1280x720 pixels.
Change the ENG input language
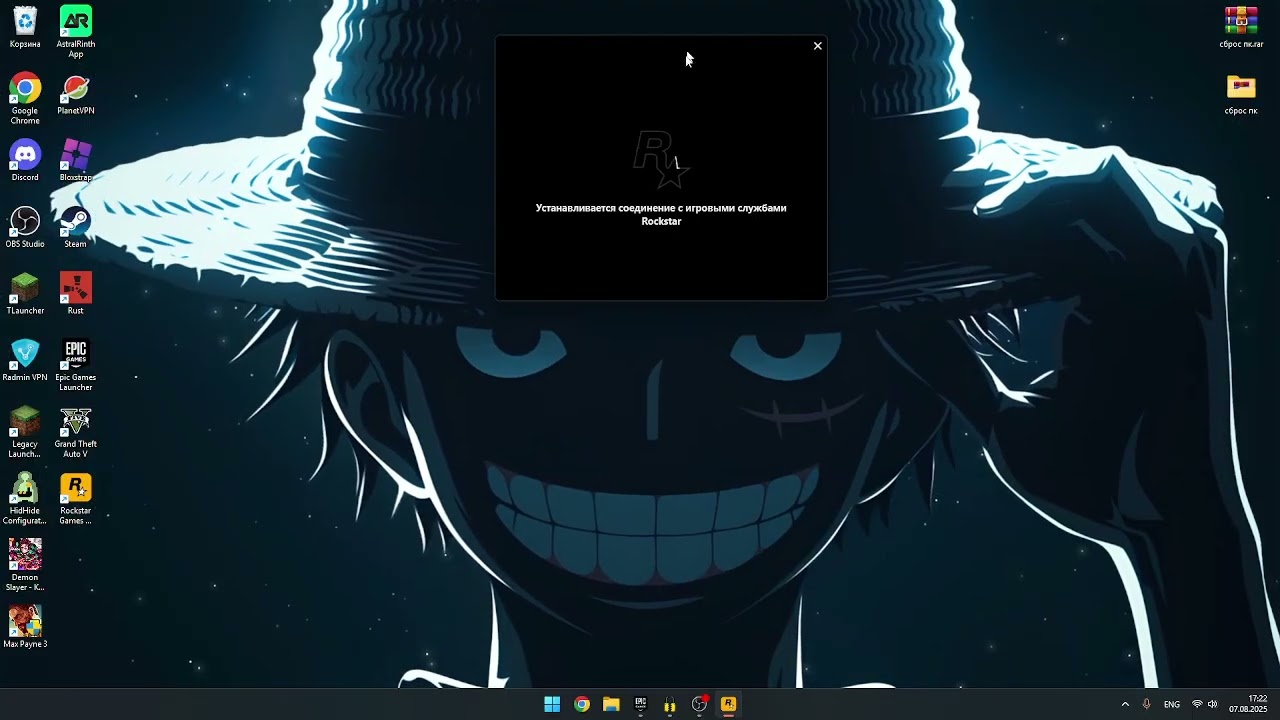1172,704
